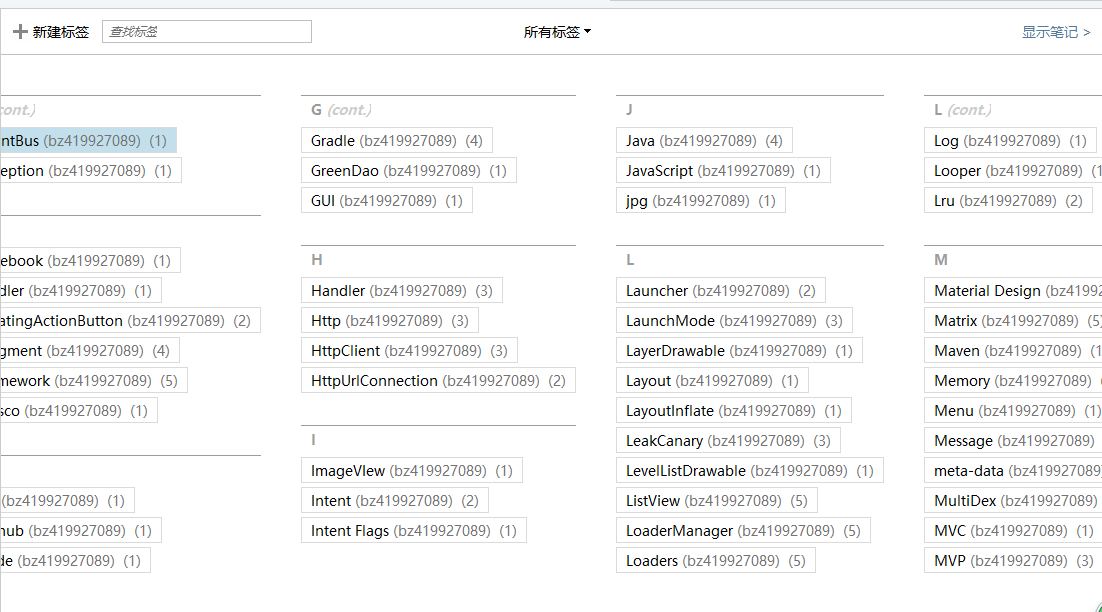Select the Http tag
Viewport: 1102px width, 612px height.
pos(389,321)
